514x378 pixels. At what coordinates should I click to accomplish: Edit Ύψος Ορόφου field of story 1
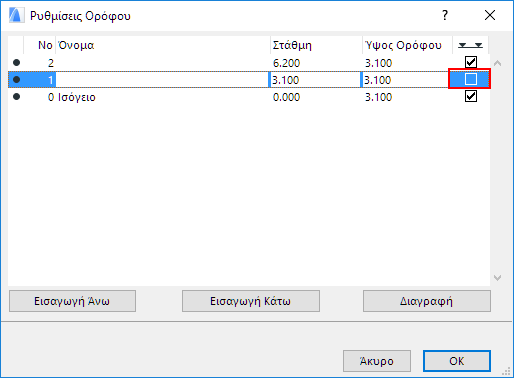pos(405,80)
